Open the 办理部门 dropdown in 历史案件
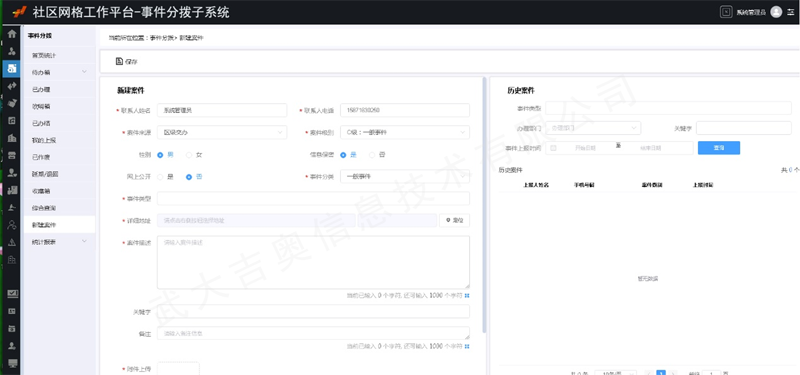 click(x=593, y=128)
